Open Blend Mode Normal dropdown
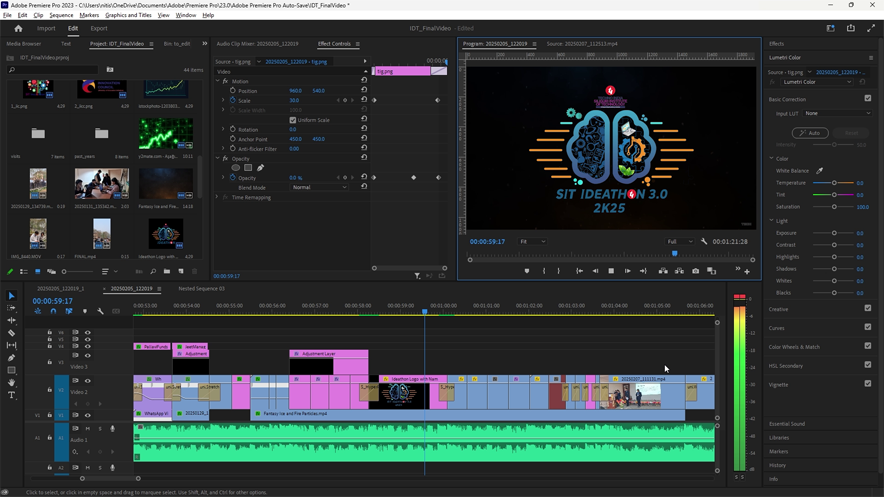The width and height of the screenshot is (884, 497). click(x=319, y=188)
